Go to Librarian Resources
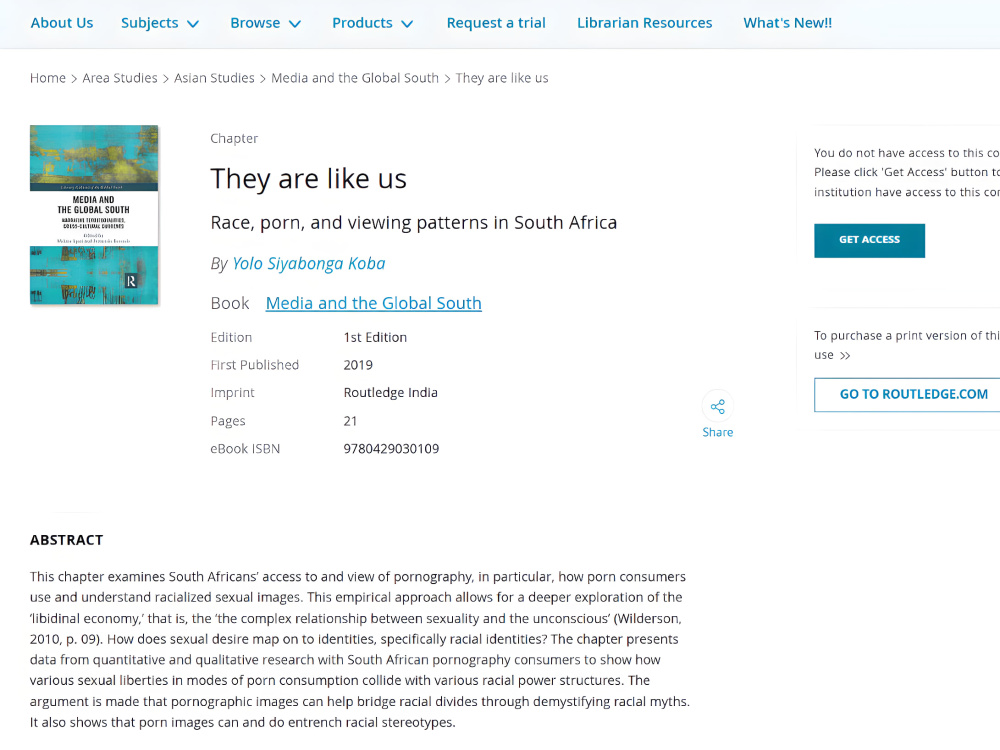 [644, 23]
